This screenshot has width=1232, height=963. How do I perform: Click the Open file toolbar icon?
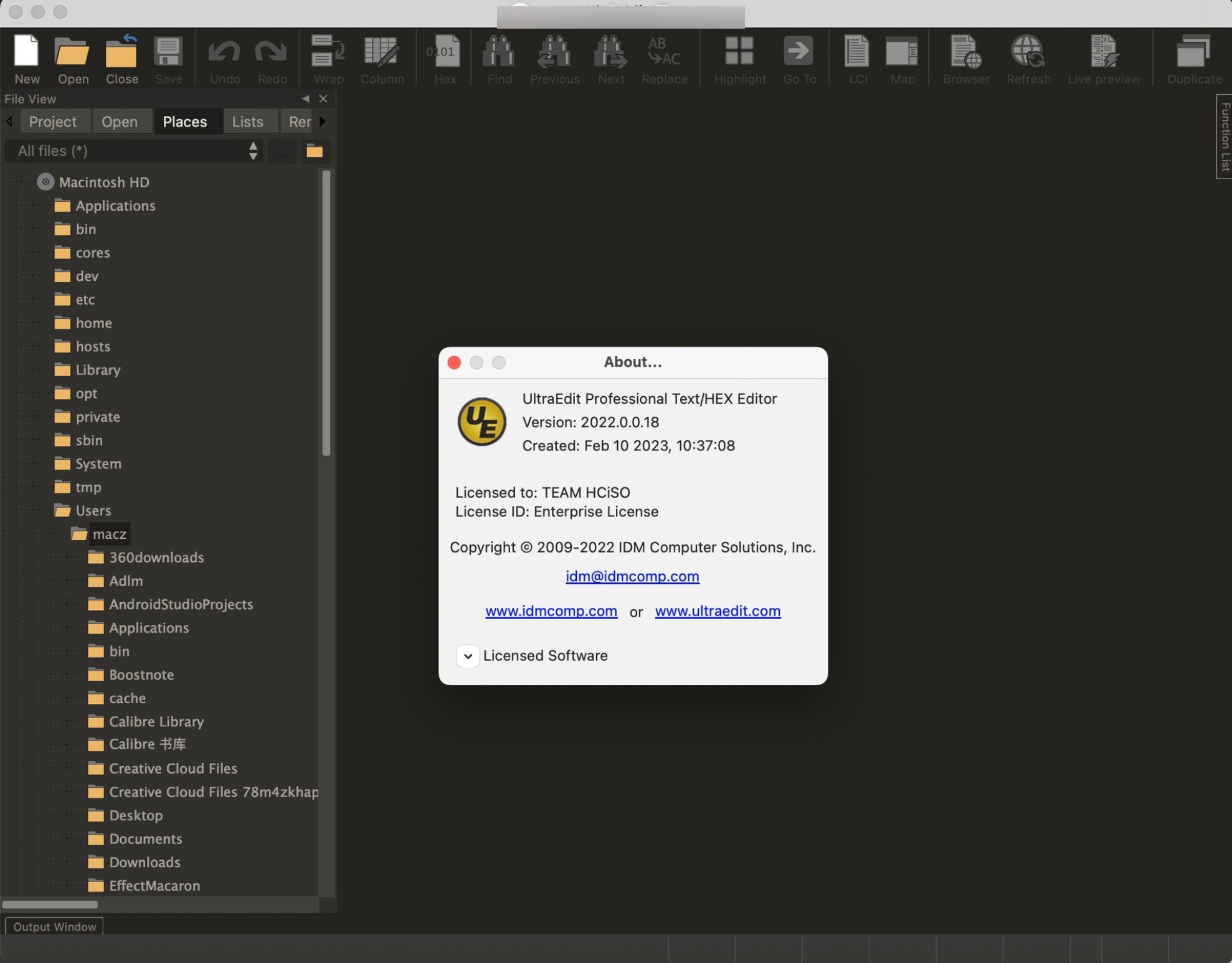pyautogui.click(x=73, y=59)
